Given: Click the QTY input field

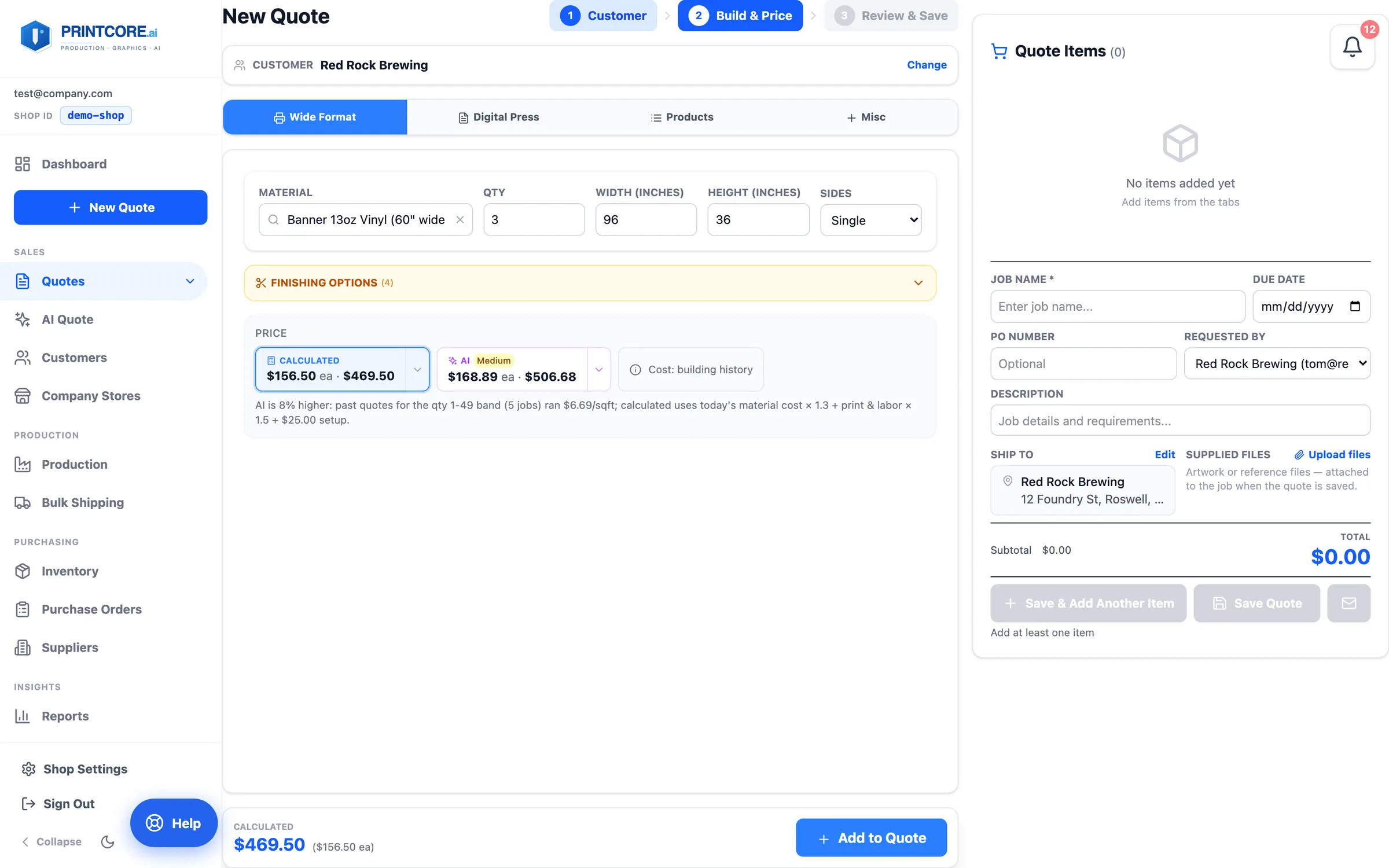Looking at the screenshot, I should (534, 220).
